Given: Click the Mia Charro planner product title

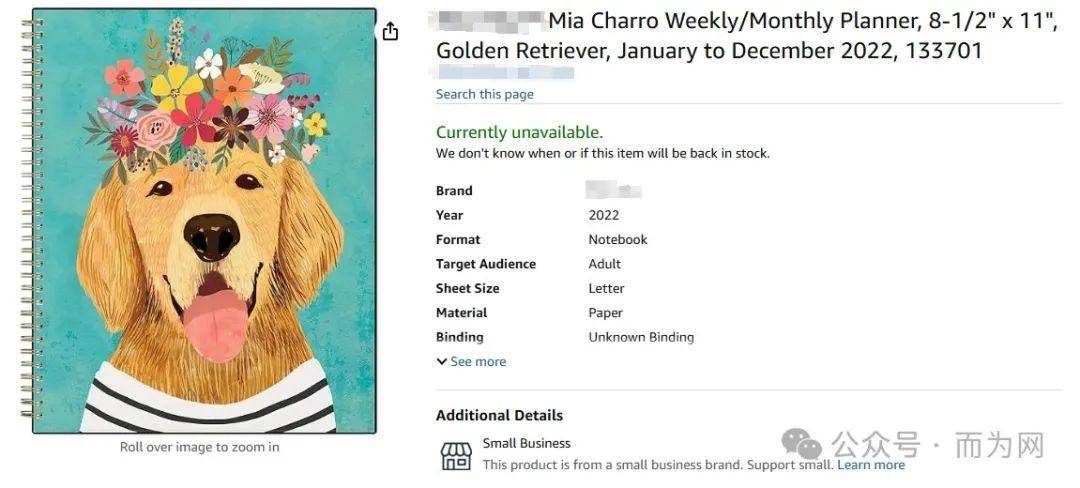Looking at the screenshot, I should coord(747,36).
